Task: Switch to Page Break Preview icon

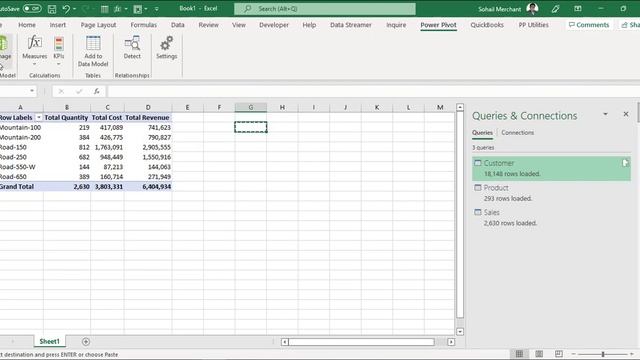Action: 559,354
